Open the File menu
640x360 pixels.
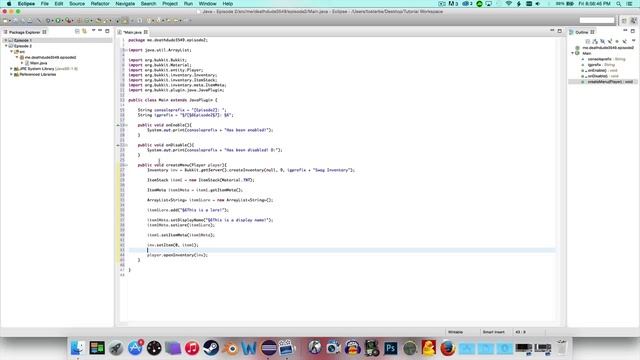coord(44,4)
